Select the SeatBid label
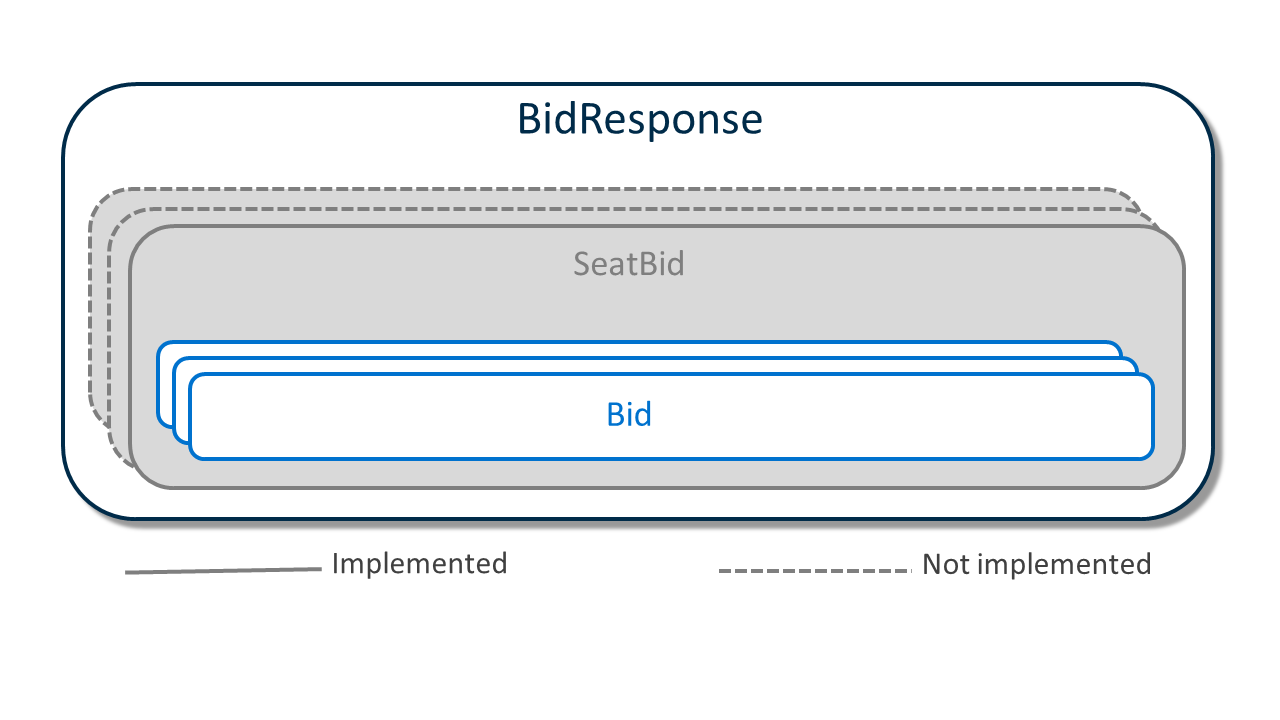1280x720 pixels. coord(629,264)
